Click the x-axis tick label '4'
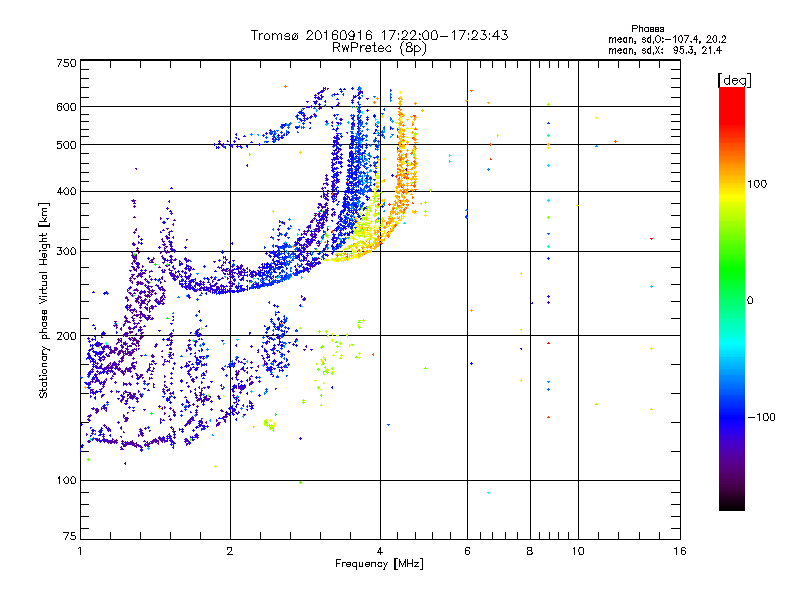This screenshot has height=600, width=800. tap(380, 551)
